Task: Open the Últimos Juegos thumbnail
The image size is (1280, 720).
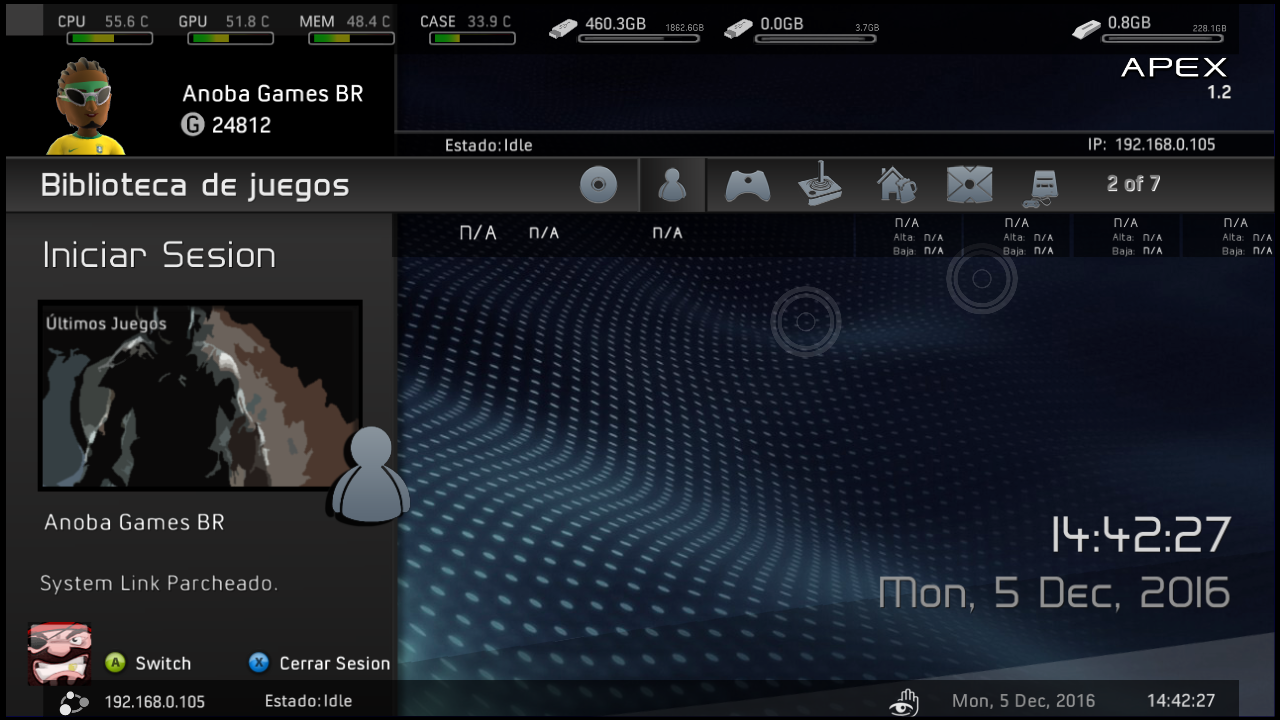Action: pyautogui.click(x=200, y=396)
